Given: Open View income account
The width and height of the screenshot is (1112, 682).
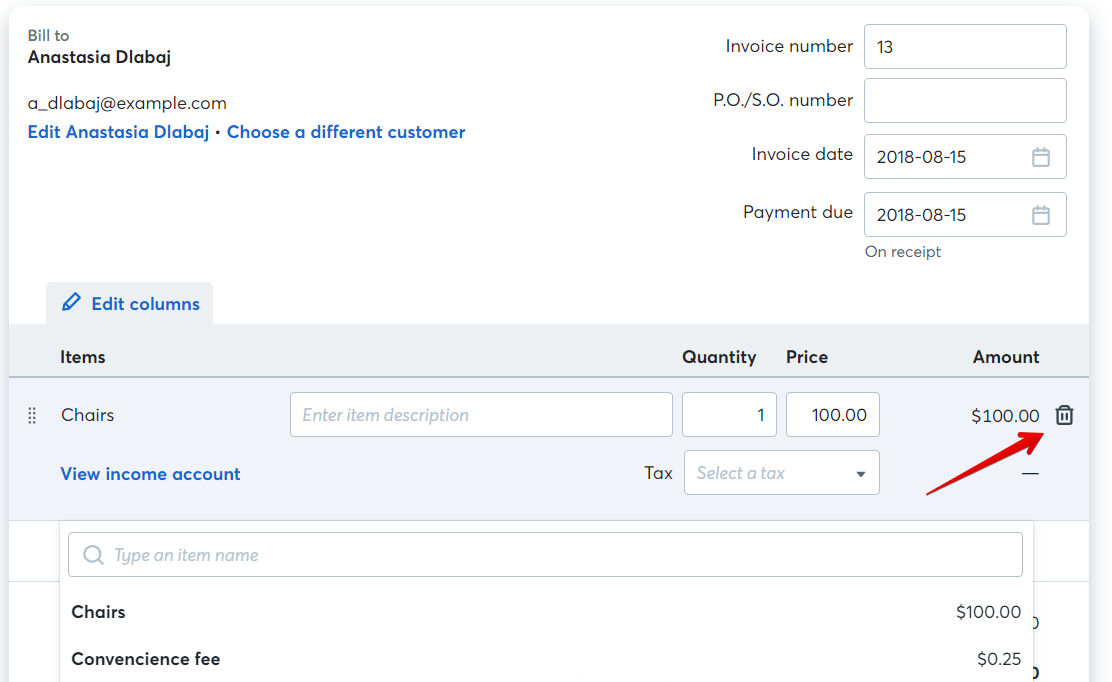Looking at the screenshot, I should 150,474.
